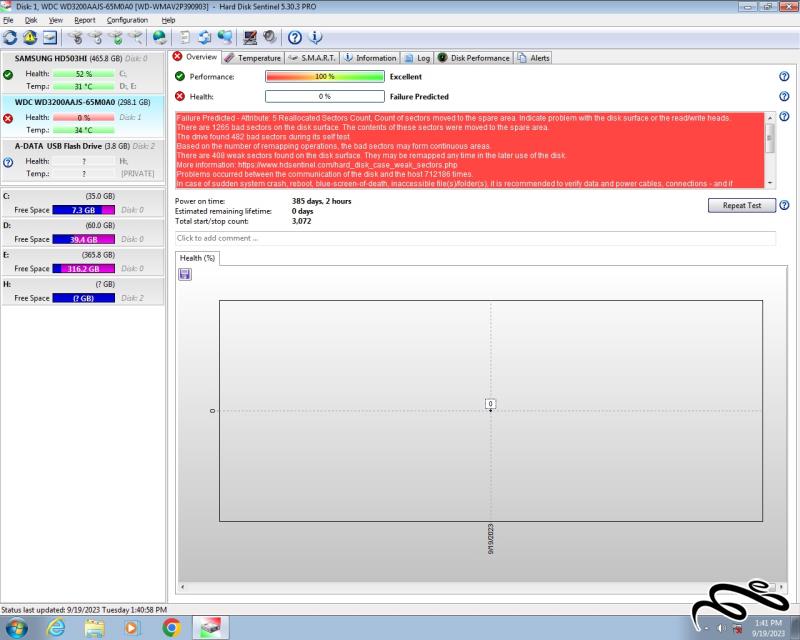
Task: Click the health chart scroll left arrow
Action: pos(183,587)
